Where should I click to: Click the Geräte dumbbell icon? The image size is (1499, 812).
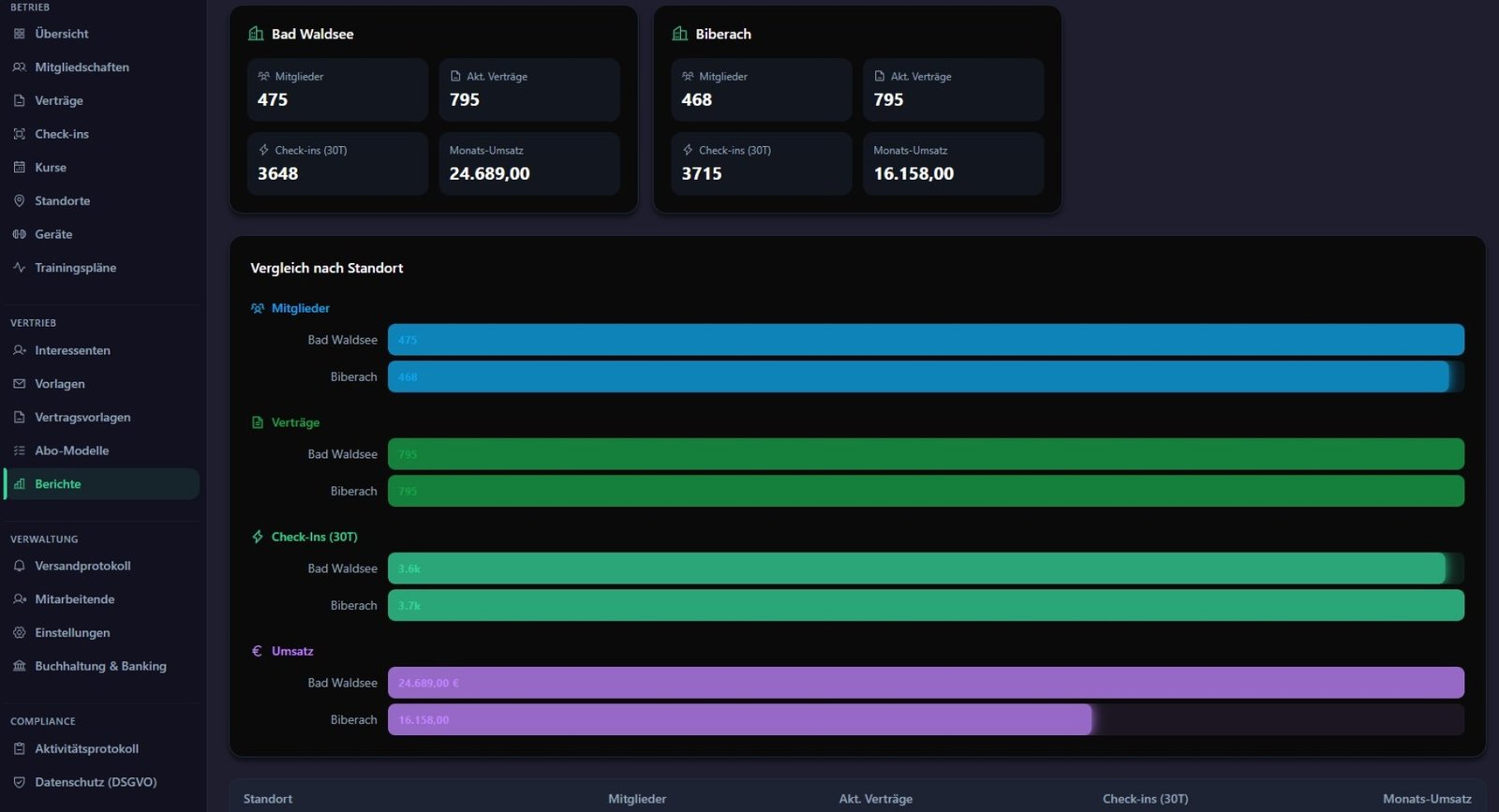(19, 234)
